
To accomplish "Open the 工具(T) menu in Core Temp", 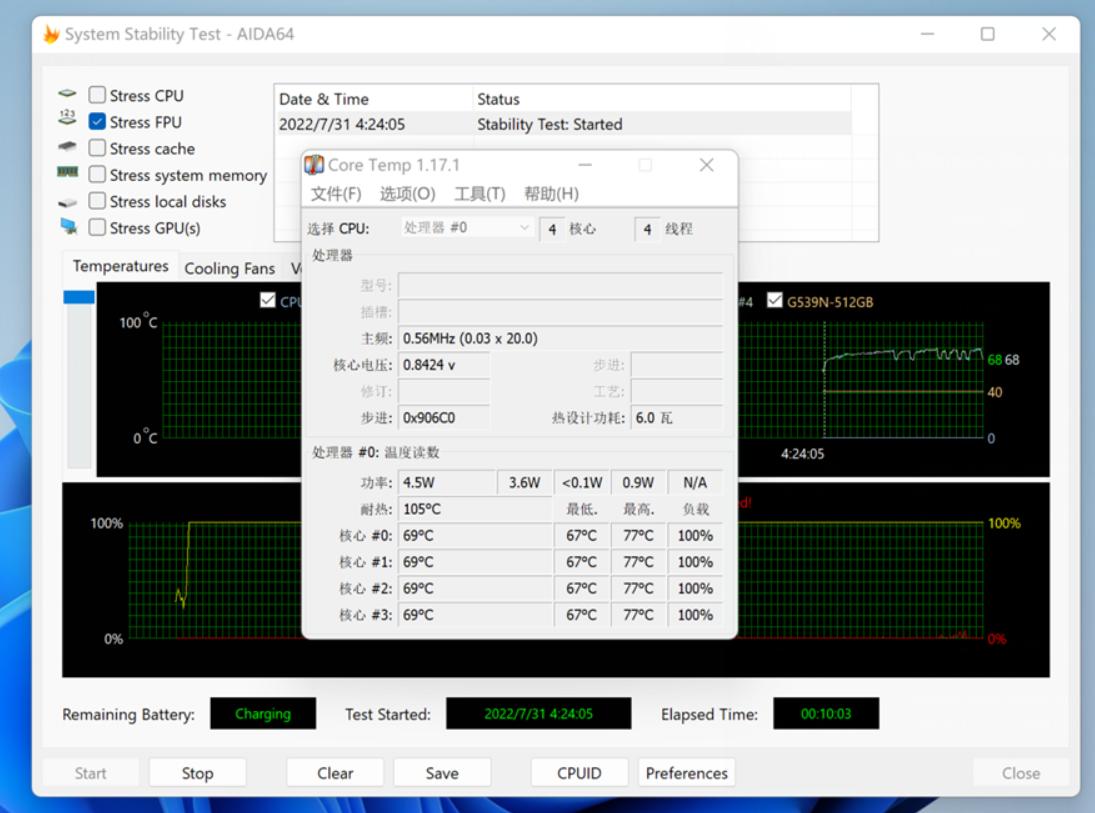I will (480, 194).
